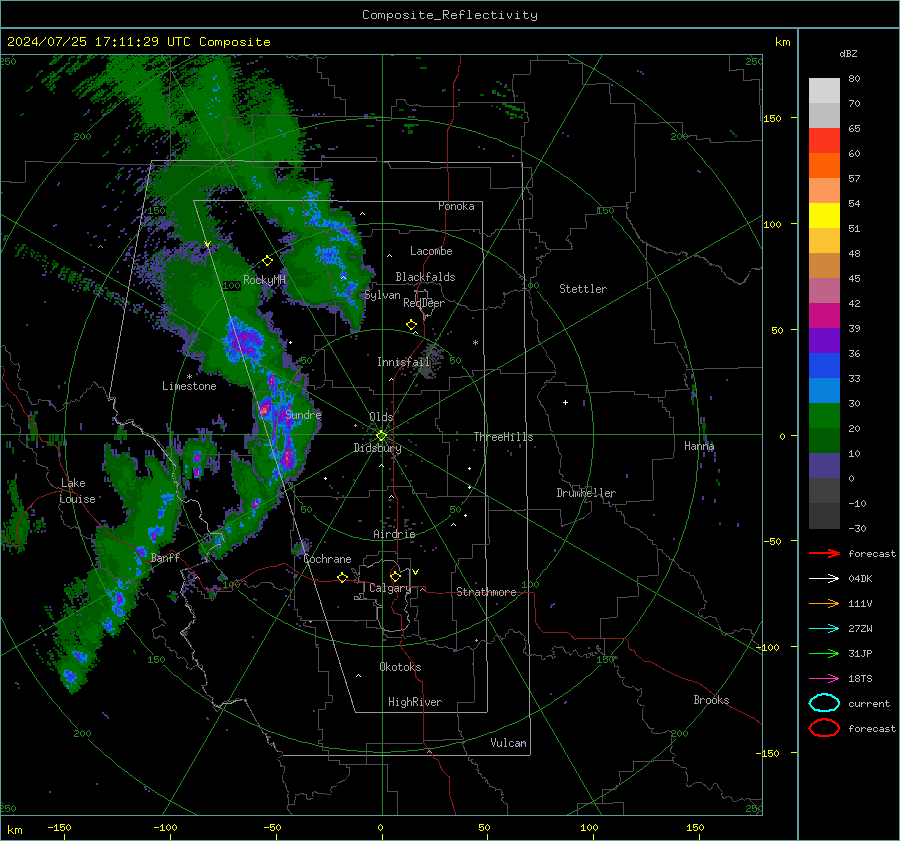Click the Blackfalds town label

(x=425, y=277)
